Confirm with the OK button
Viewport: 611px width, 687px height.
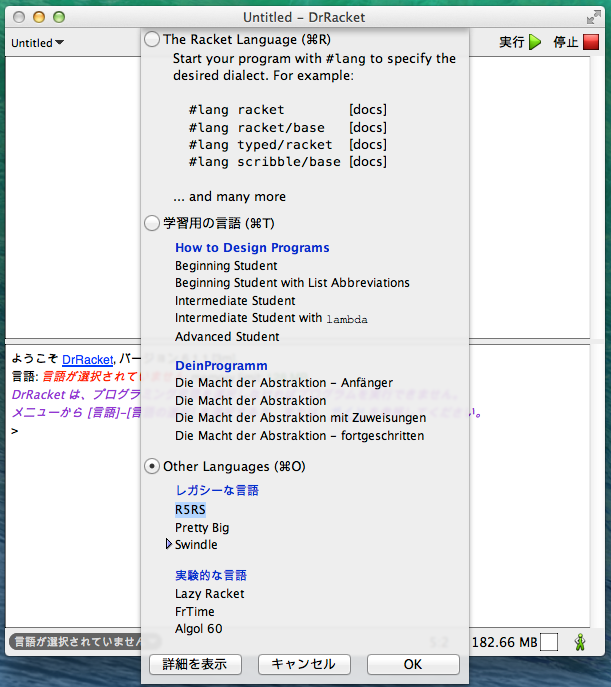pyautogui.click(x=413, y=664)
